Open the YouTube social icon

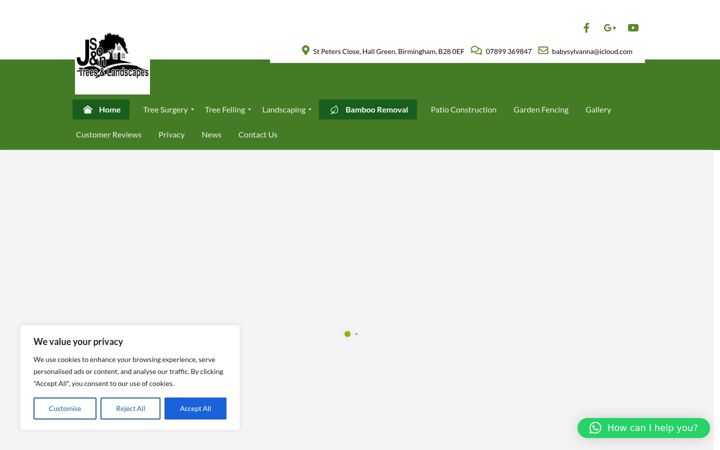(633, 28)
